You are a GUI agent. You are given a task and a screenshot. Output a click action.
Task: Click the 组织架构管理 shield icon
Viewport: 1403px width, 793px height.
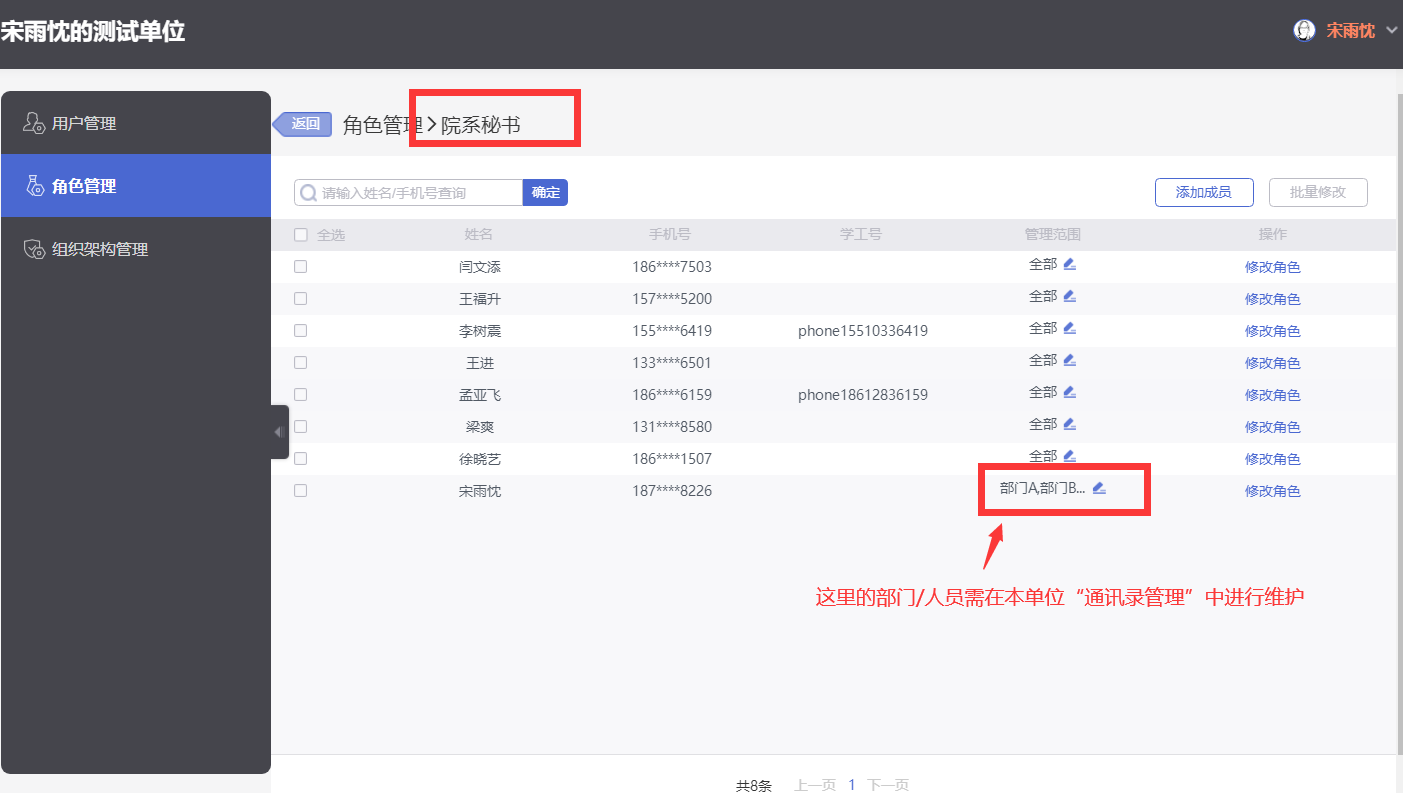[34, 249]
